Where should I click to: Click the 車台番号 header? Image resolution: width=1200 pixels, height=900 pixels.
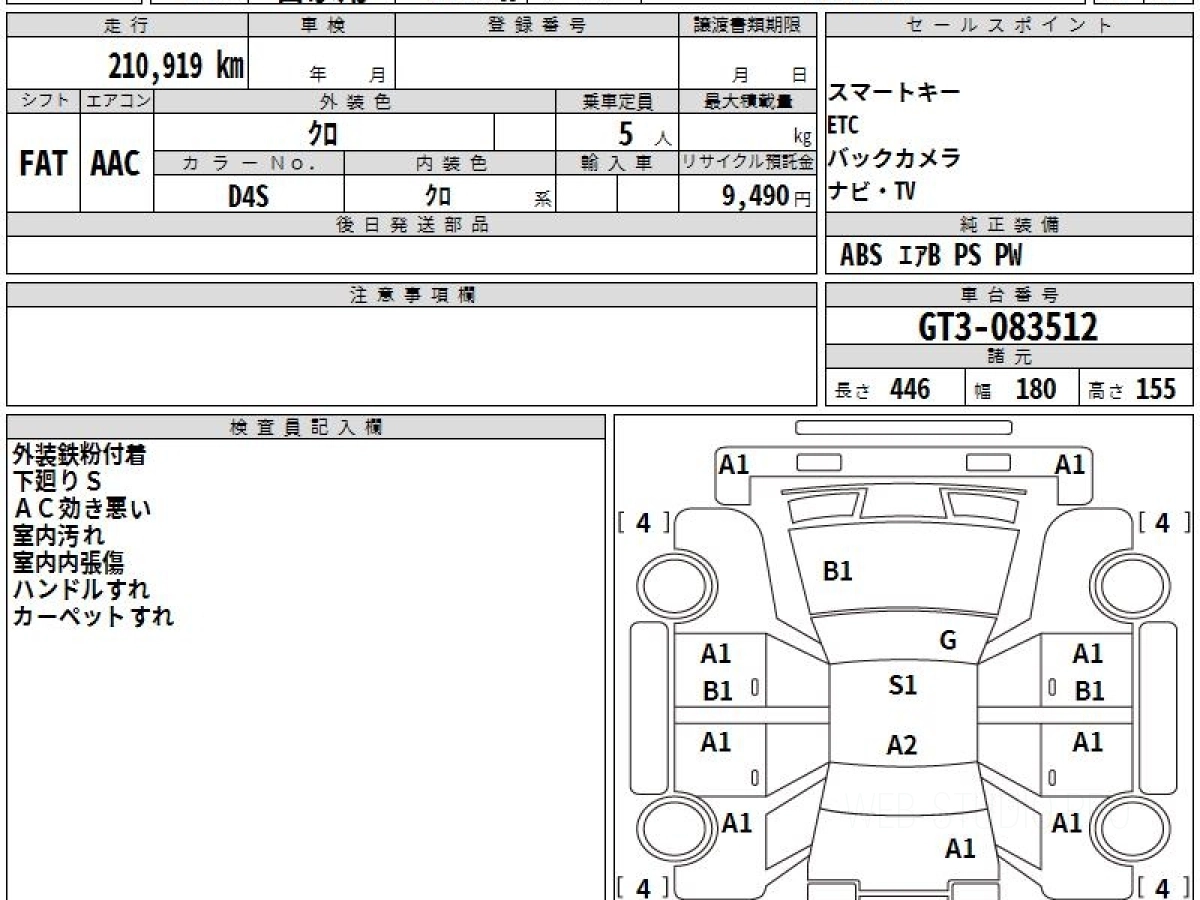tap(1009, 295)
